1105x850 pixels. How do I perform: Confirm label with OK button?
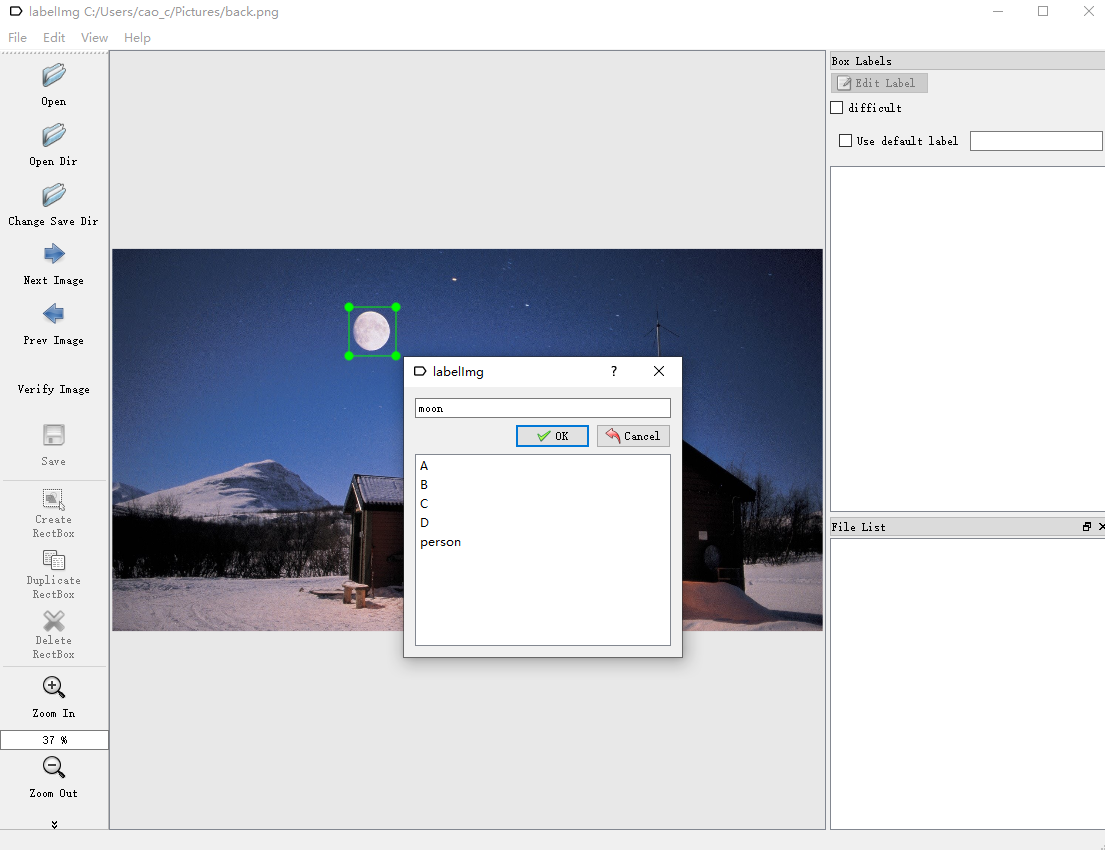click(x=552, y=436)
